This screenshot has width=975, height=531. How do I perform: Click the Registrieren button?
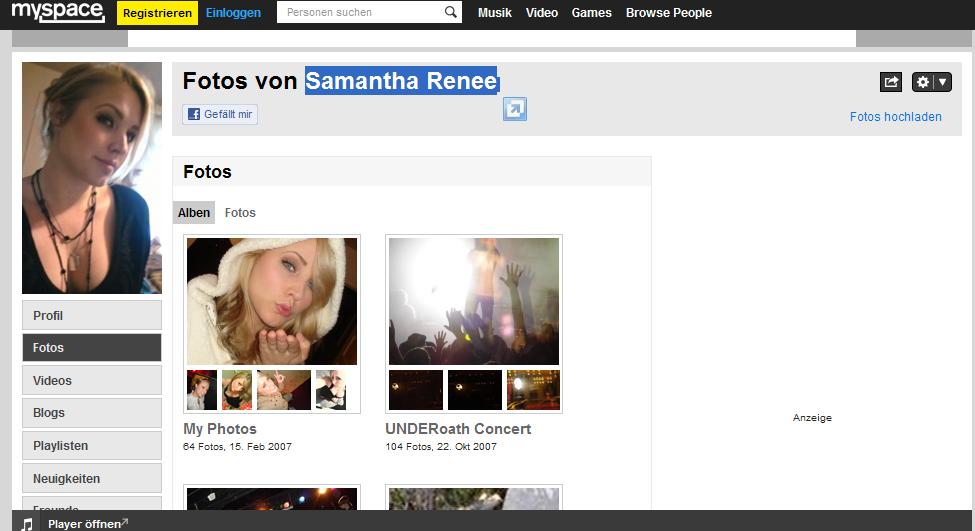tap(157, 13)
